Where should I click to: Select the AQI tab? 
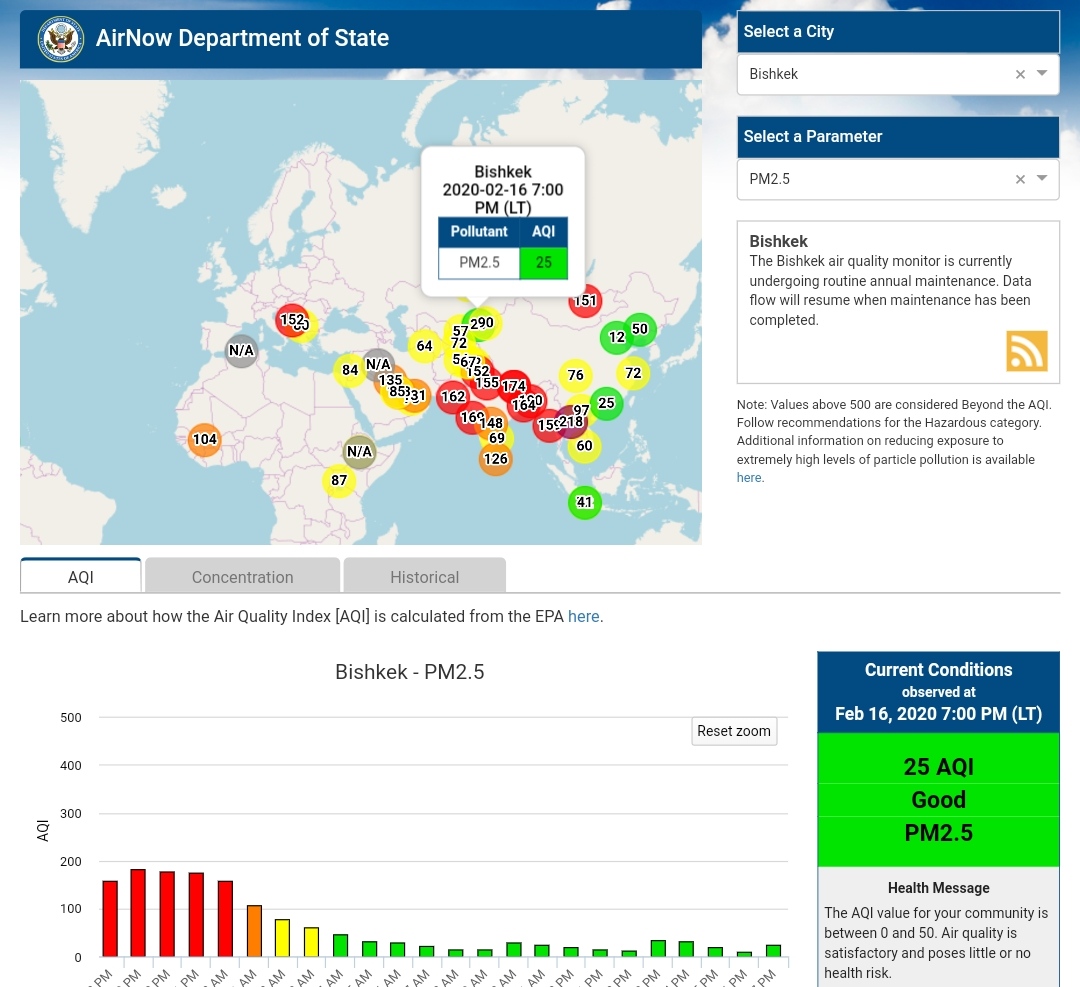click(x=81, y=577)
